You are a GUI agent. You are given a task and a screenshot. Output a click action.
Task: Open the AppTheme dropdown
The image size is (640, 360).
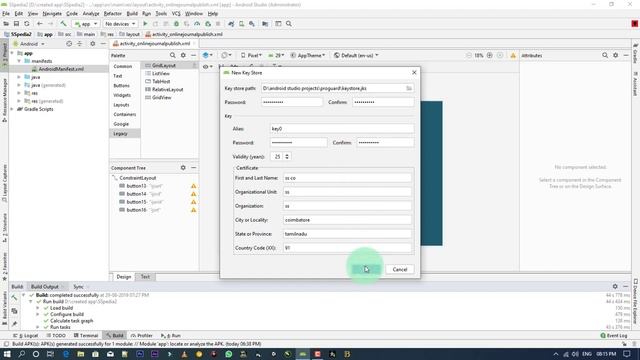[308, 55]
